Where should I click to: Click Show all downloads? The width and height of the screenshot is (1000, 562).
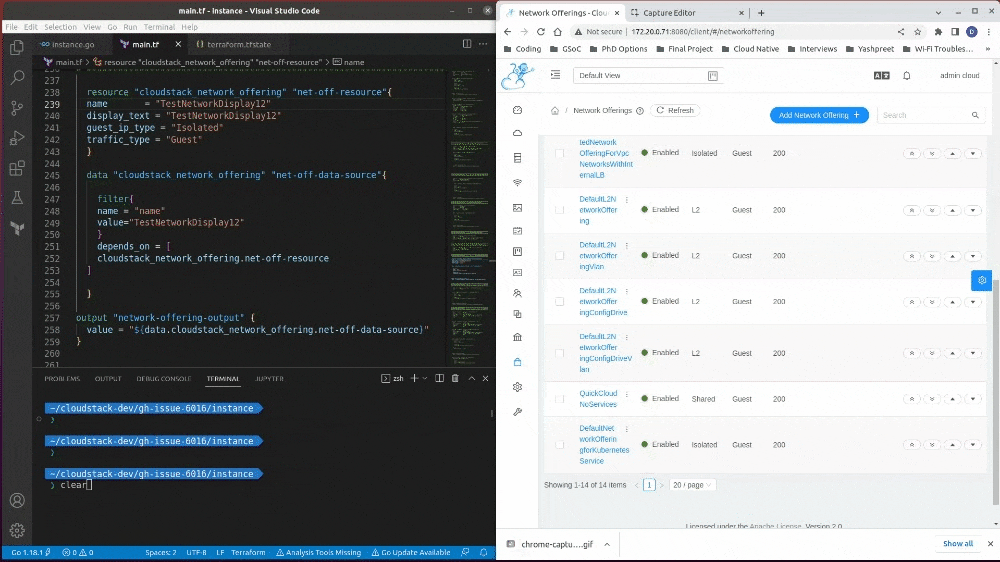point(958,544)
